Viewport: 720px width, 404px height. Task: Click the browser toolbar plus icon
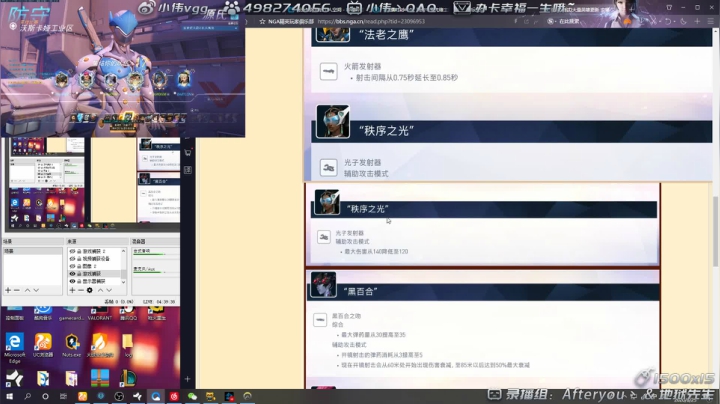click(697, 22)
